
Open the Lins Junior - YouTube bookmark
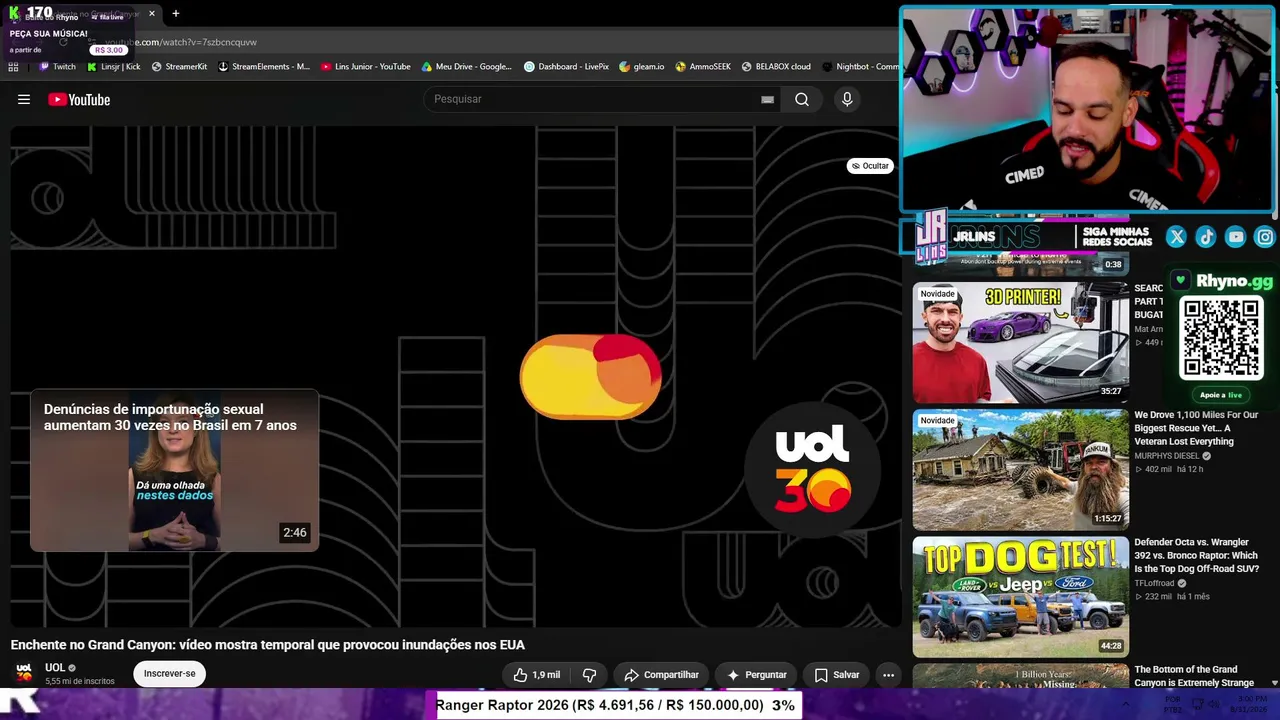pyautogui.click(x=365, y=67)
